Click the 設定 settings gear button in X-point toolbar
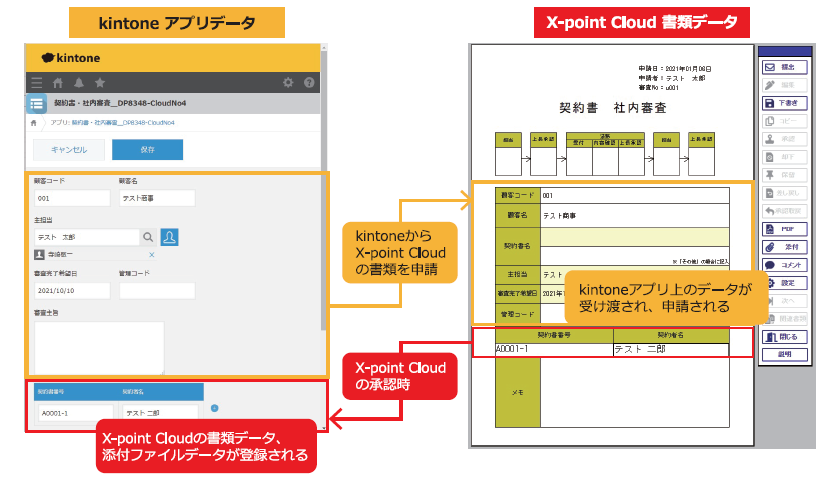This screenshot has height=482, width=836. click(x=787, y=283)
